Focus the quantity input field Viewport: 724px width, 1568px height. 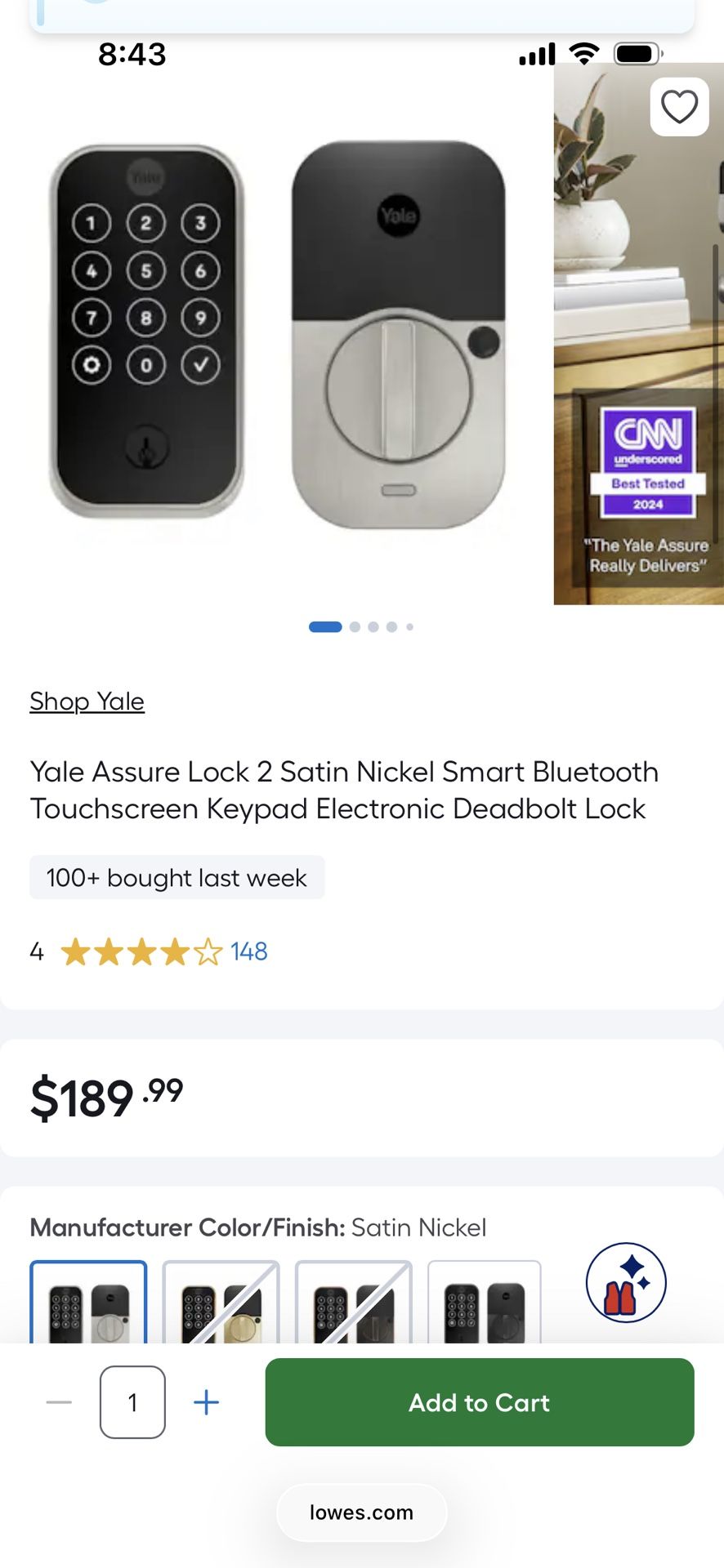coord(132,1402)
